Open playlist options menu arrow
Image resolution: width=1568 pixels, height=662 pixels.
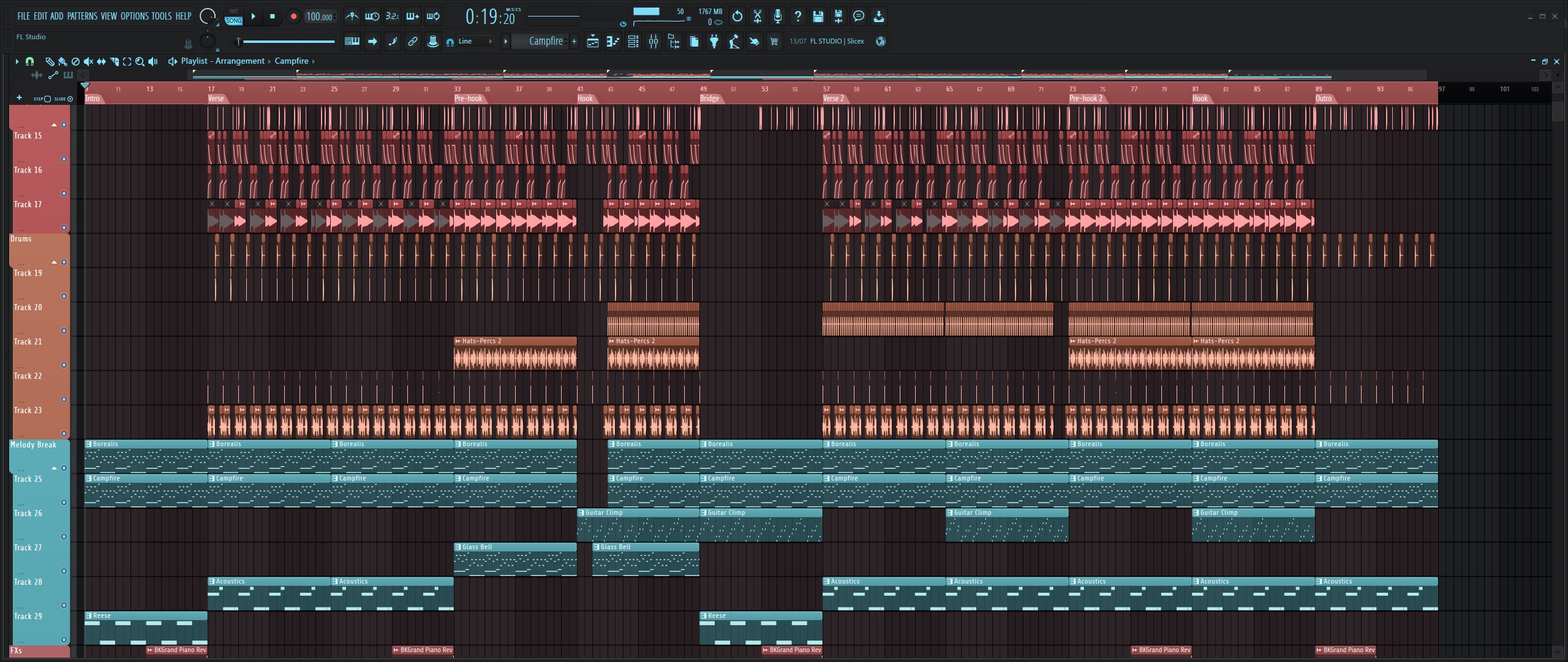click(x=17, y=61)
